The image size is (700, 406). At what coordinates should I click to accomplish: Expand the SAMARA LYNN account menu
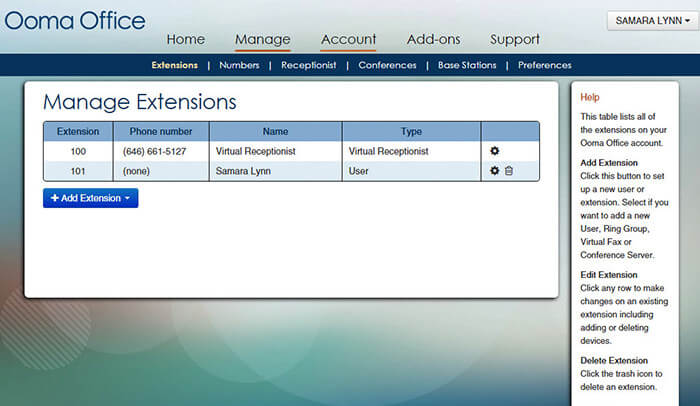pyautogui.click(x=652, y=21)
